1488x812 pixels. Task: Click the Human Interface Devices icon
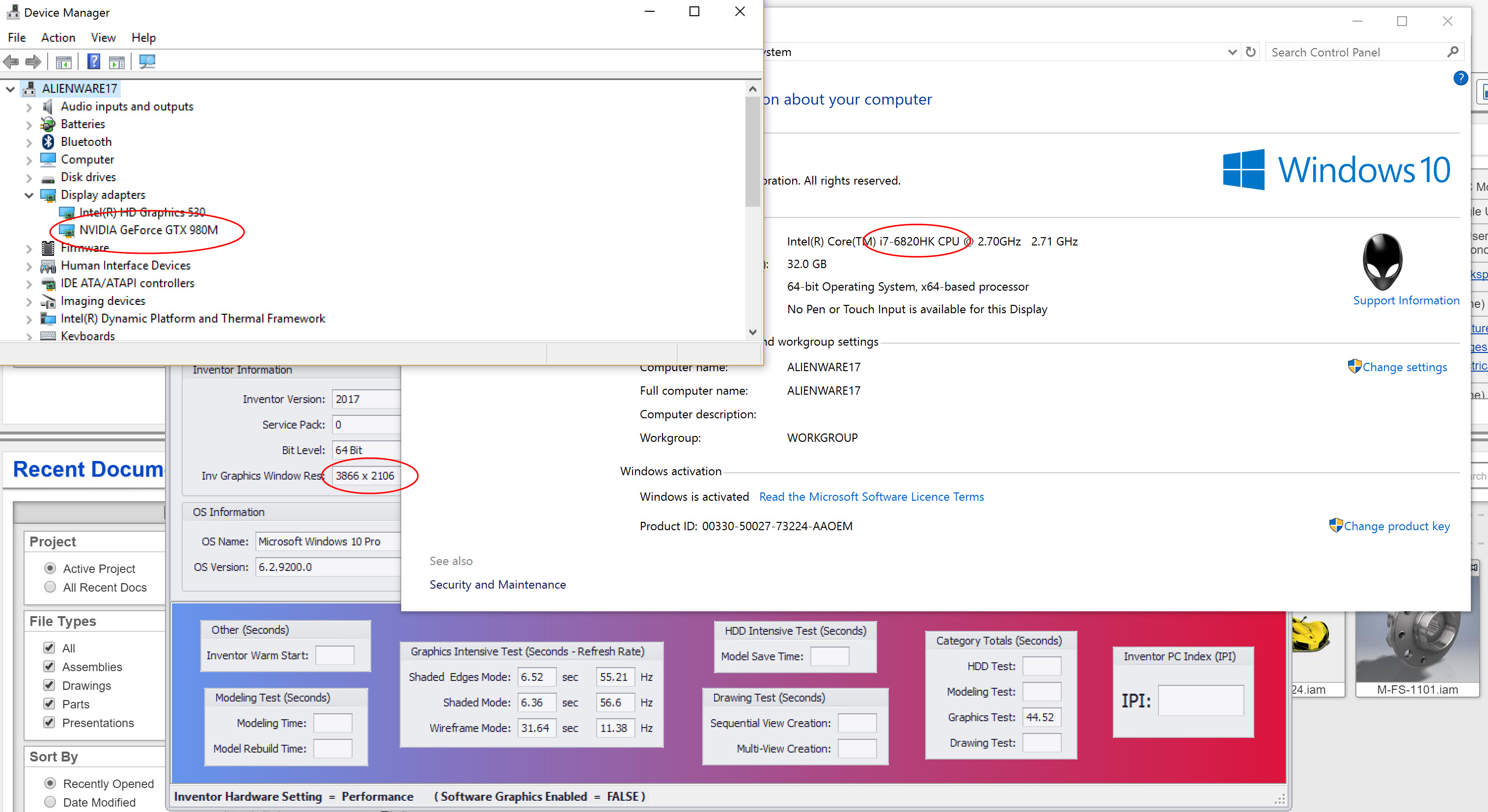(x=48, y=266)
